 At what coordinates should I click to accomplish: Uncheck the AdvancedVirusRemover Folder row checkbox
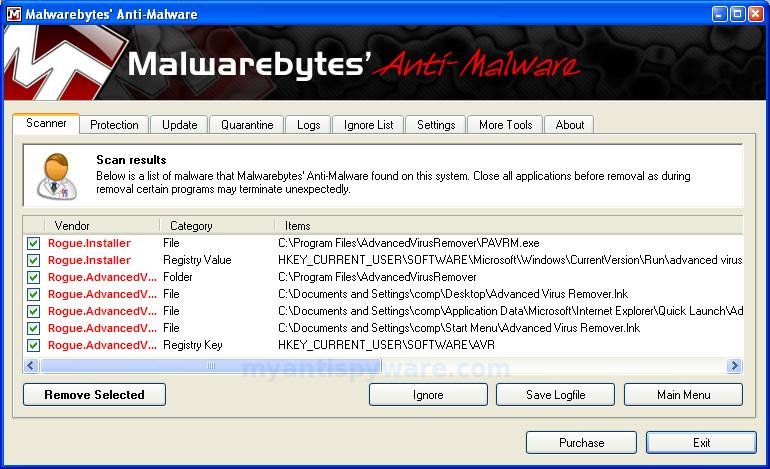click(x=33, y=277)
